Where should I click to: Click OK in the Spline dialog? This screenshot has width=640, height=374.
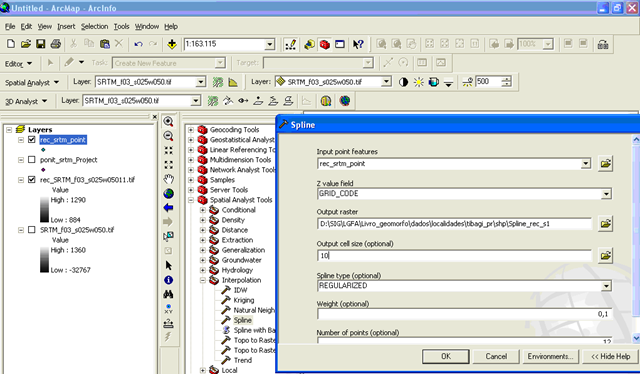tap(446, 356)
